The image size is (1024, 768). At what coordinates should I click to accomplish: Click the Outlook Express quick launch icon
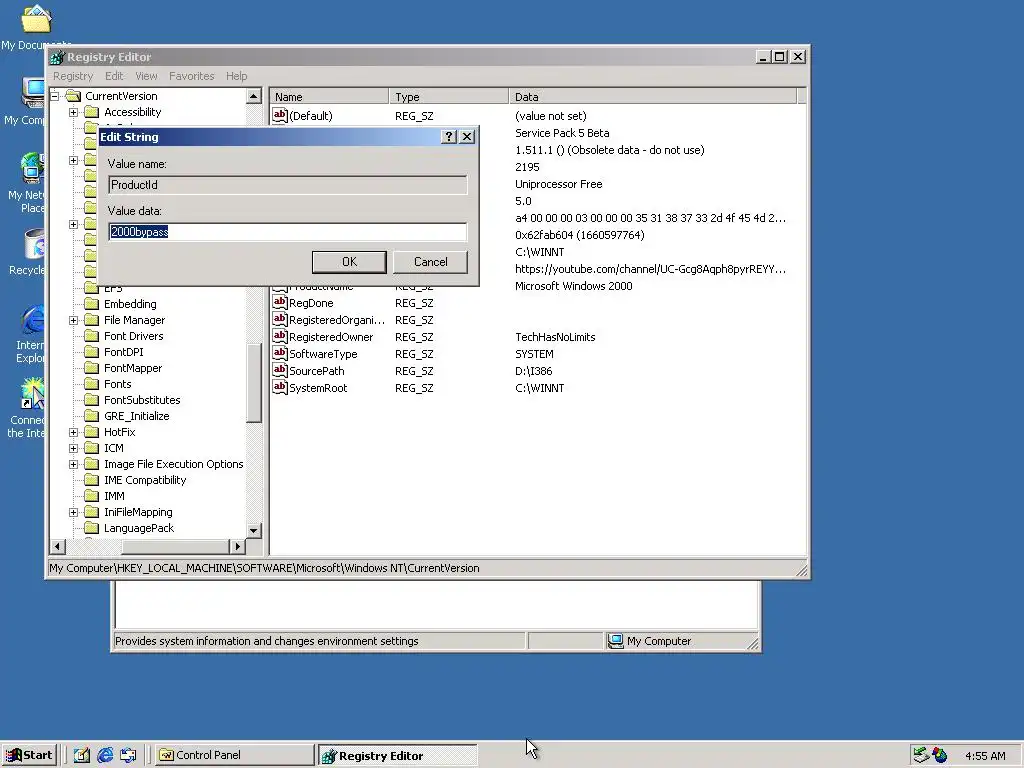[128, 756]
